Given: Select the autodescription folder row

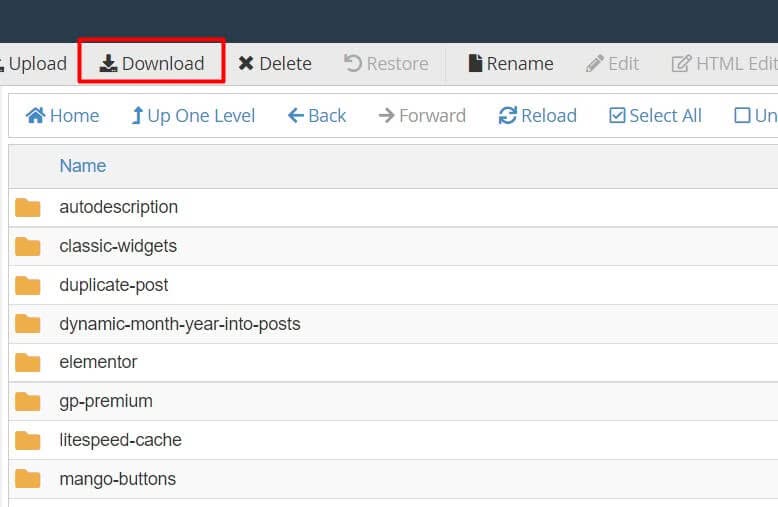Looking at the screenshot, I should click(393, 207).
